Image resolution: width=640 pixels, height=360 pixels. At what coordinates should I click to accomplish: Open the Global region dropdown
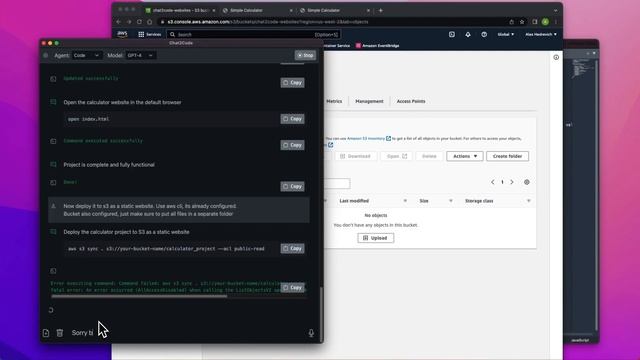(505, 35)
